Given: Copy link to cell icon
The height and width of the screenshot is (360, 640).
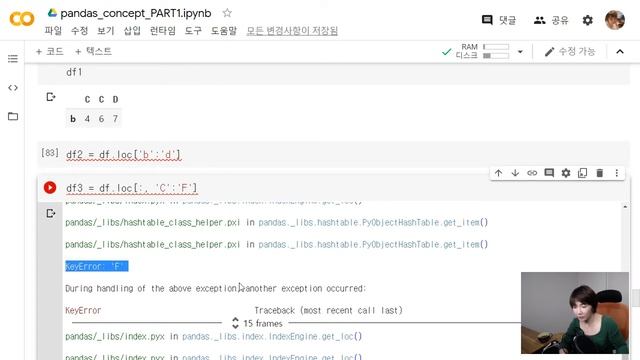Looking at the screenshot, I should pyautogui.click(x=532, y=173).
